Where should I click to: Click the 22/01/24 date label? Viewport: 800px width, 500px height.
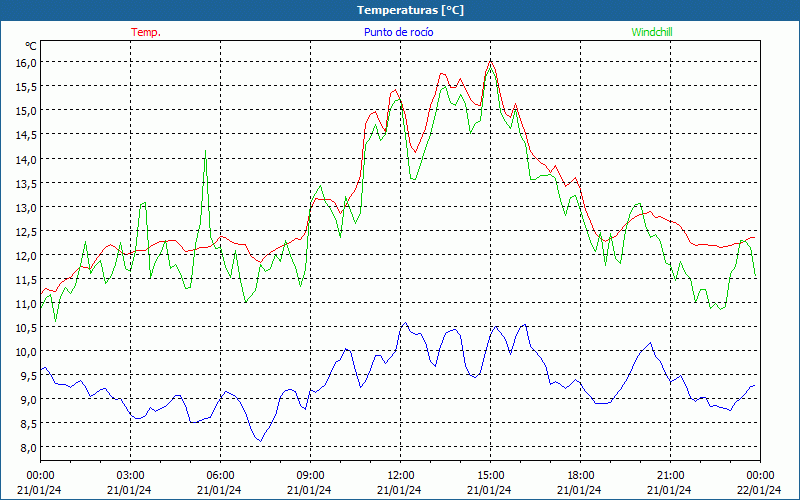pos(759,490)
